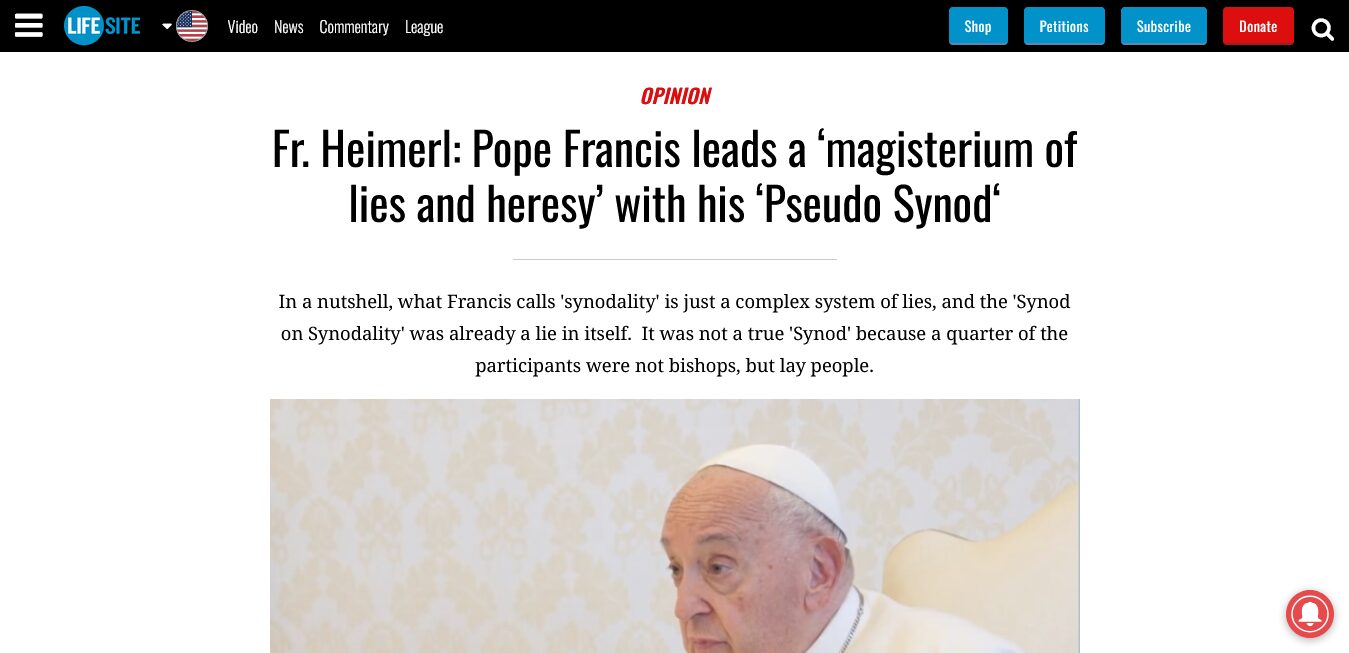Click the red notification bell icon
The width and height of the screenshot is (1349, 653).
pyautogui.click(x=1309, y=612)
